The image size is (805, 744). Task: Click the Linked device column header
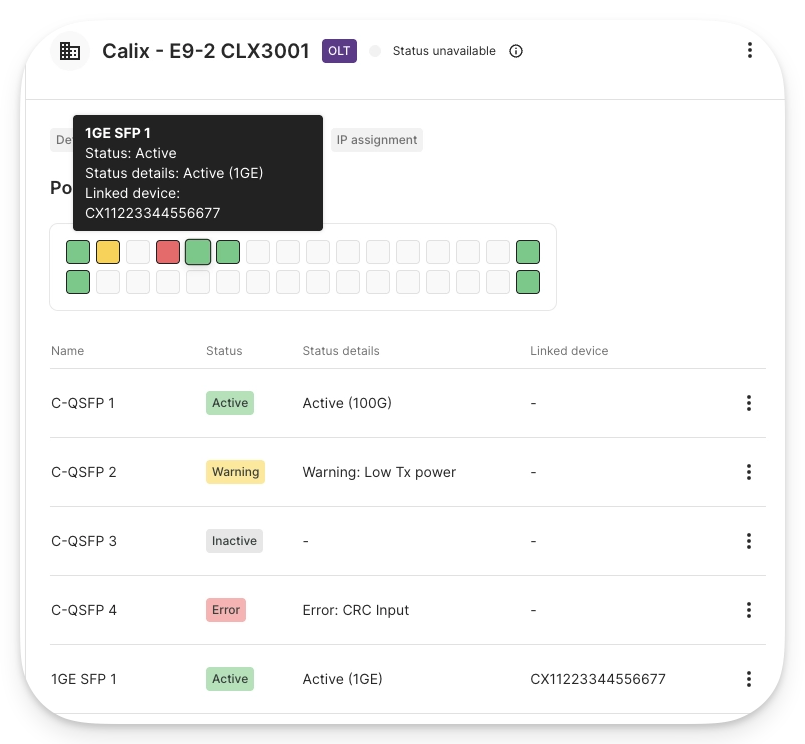tap(569, 351)
